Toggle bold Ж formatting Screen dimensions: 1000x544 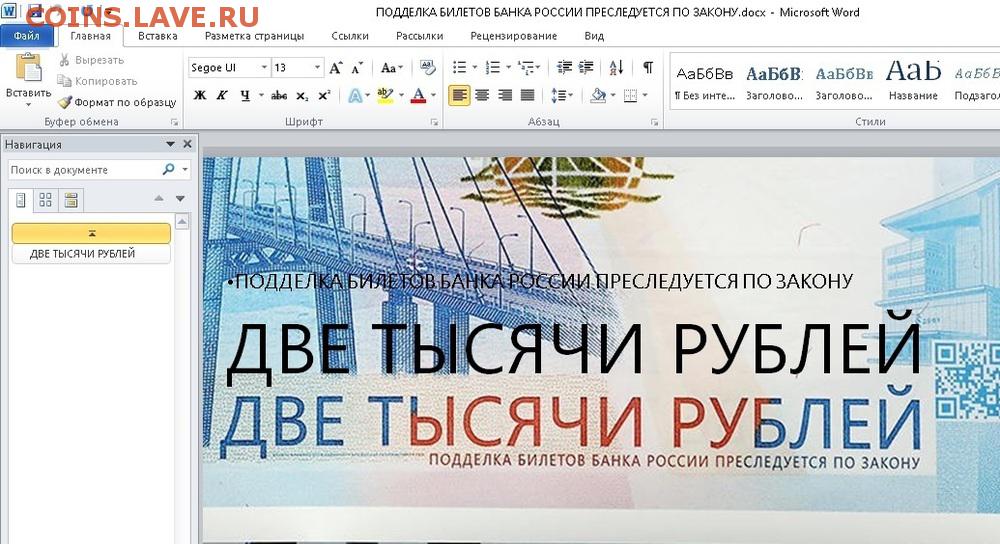[200, 96]
